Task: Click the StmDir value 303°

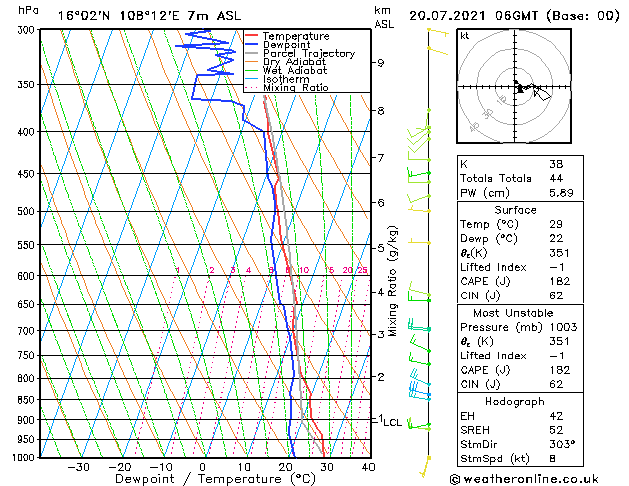Action: coord(562,444)
